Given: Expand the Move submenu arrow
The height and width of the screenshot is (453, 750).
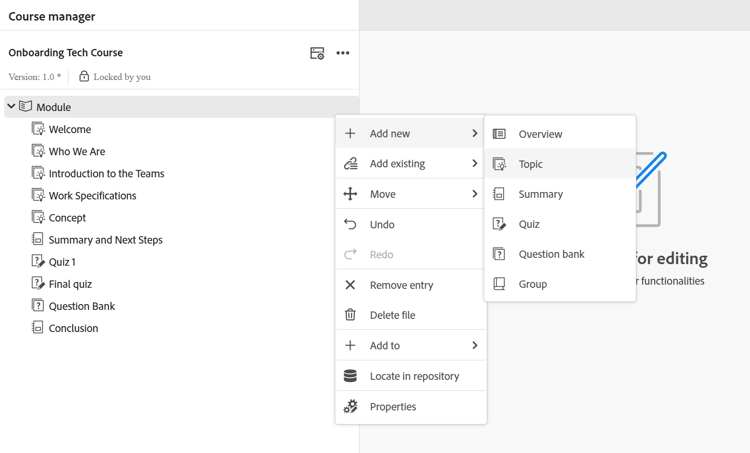Looking at the screenshot, I should coord(474,194).
